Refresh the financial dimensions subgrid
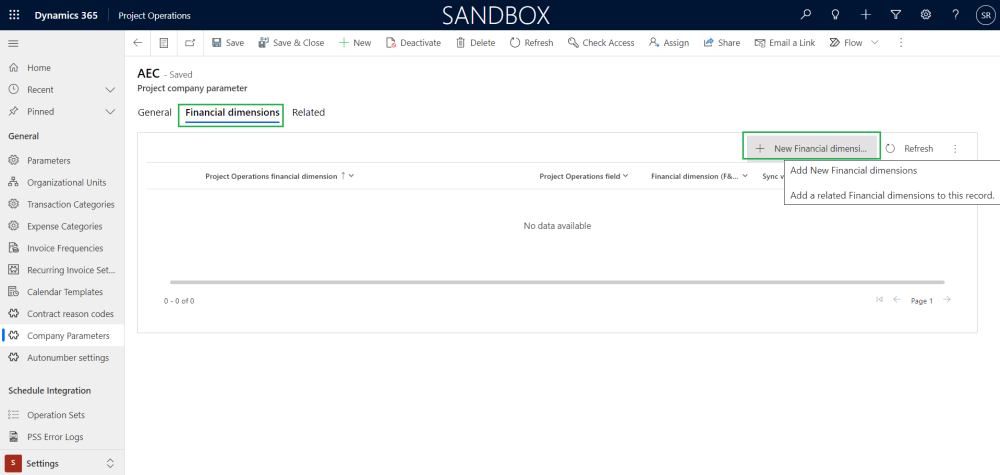Viewport: 1000px width, 475px height. (x=910, y=148)
